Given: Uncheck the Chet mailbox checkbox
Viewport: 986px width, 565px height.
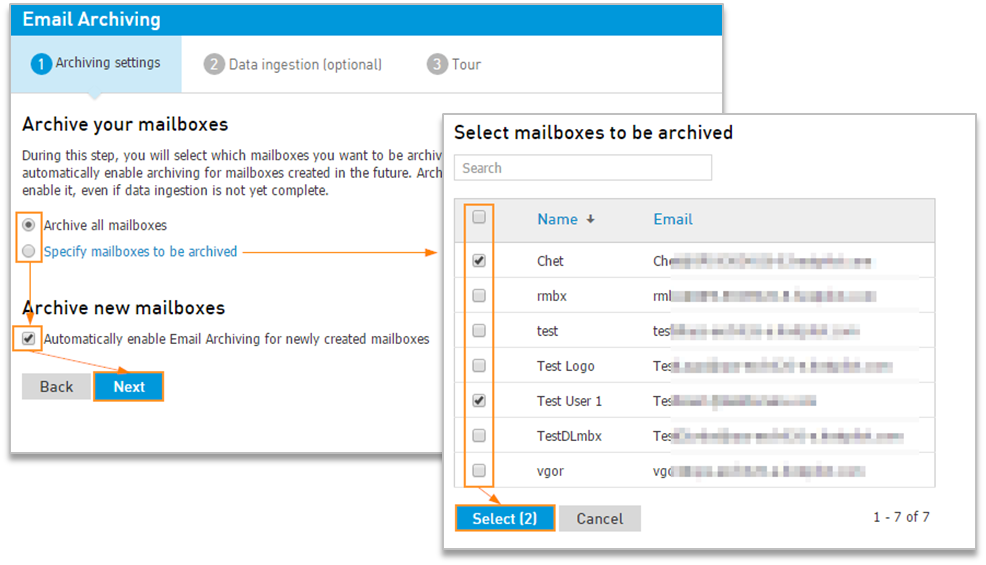Looking at the screenshot, I should coord(479,260).
